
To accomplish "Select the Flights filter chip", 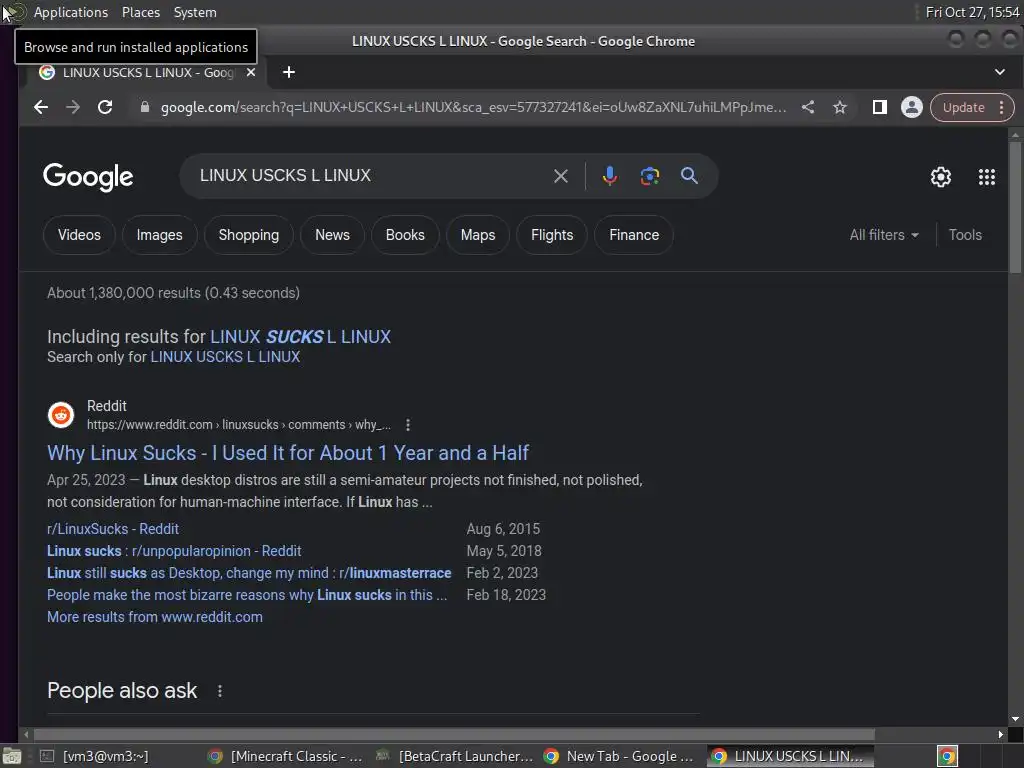I will [x=552, y=235].
